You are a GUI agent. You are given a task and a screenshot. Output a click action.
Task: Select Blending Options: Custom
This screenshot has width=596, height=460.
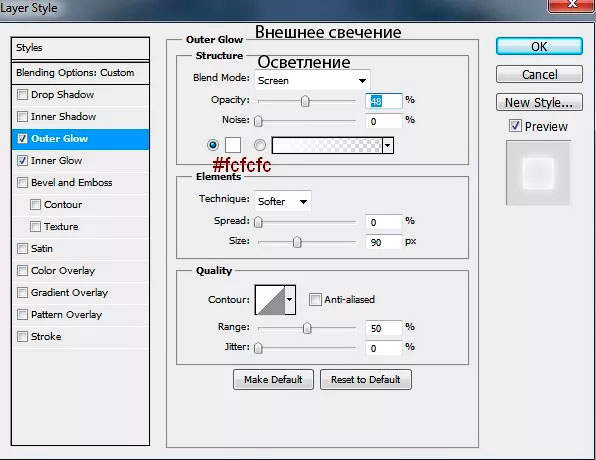[x=81, y=73]
